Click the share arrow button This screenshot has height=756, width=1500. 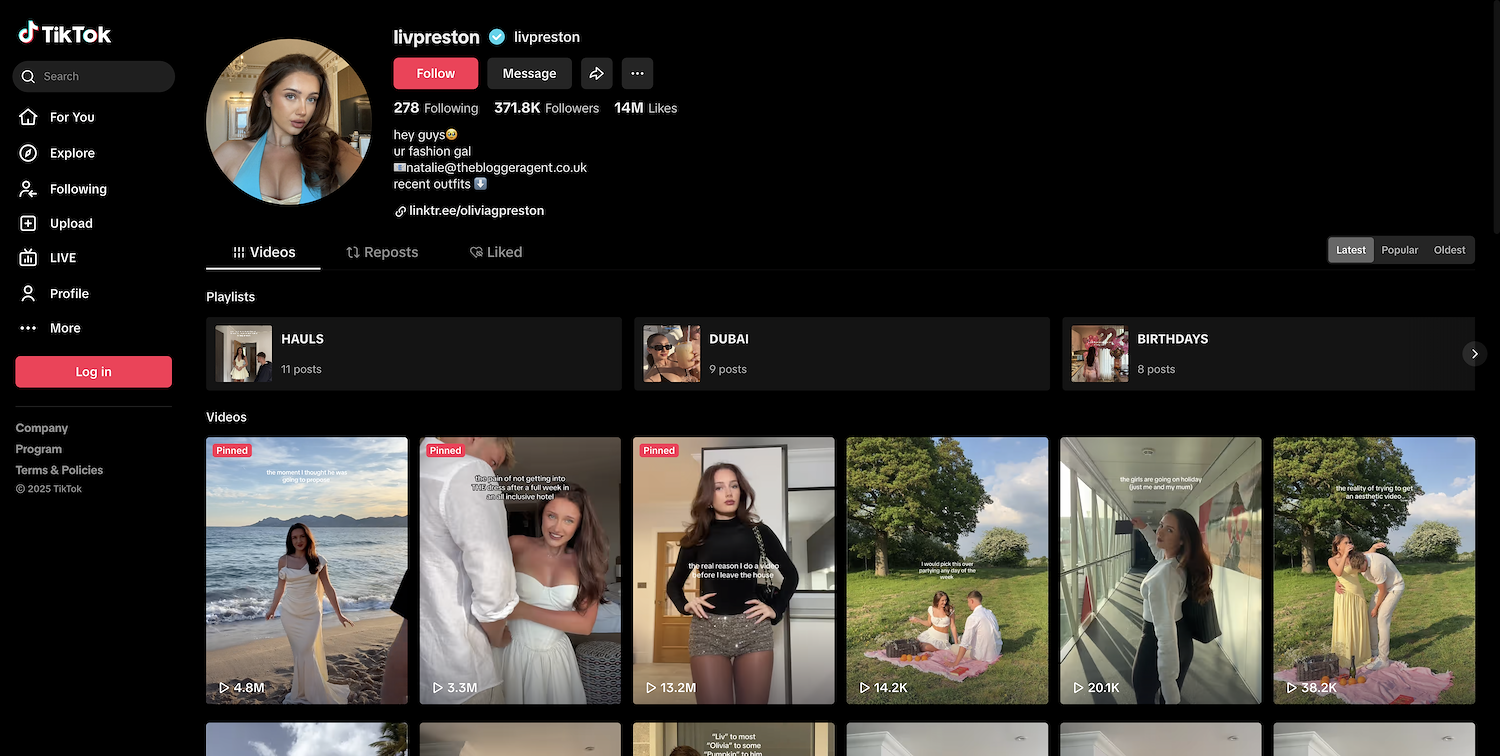click(x=596, y=73)
